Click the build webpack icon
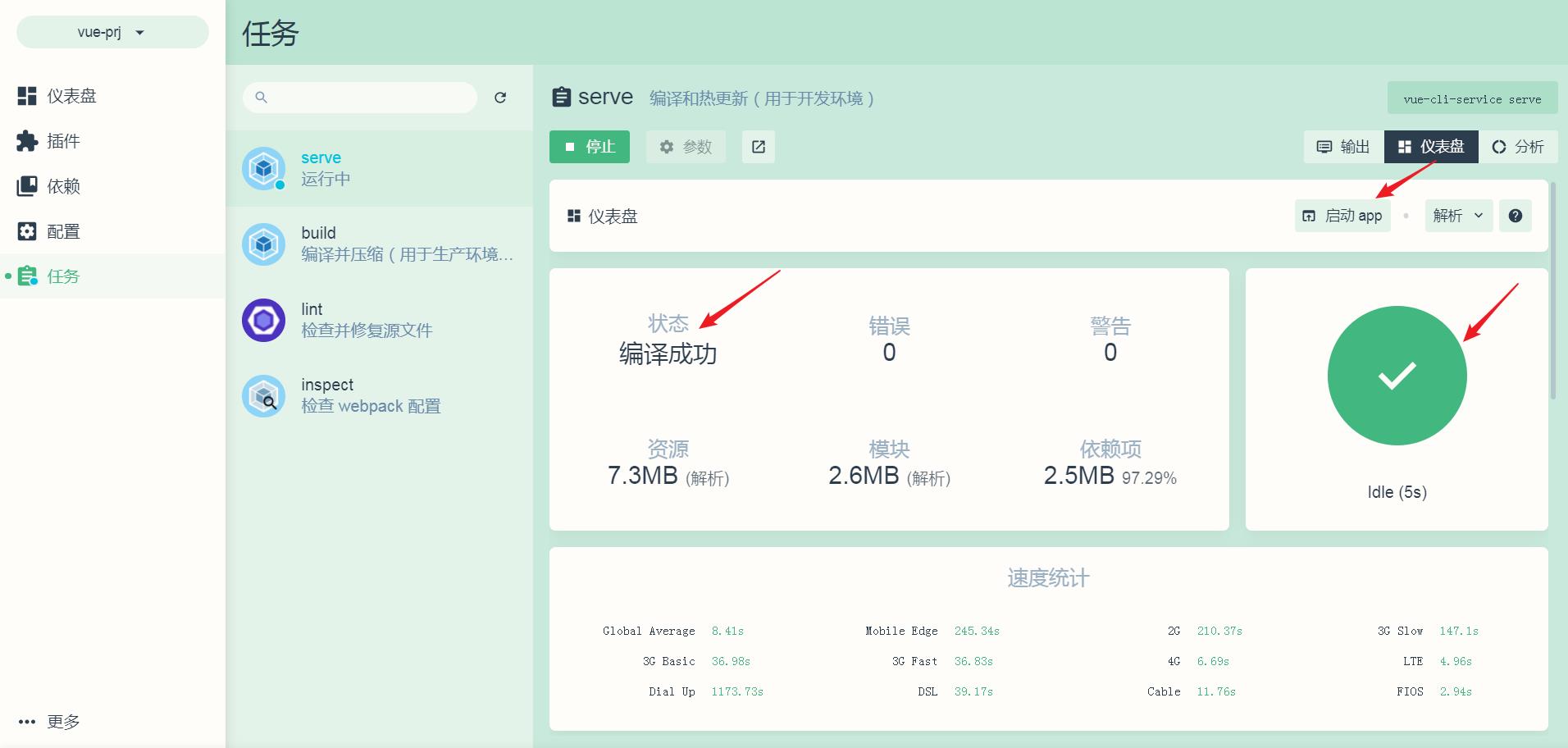The image size is (1568, 748). coord(263,244)
